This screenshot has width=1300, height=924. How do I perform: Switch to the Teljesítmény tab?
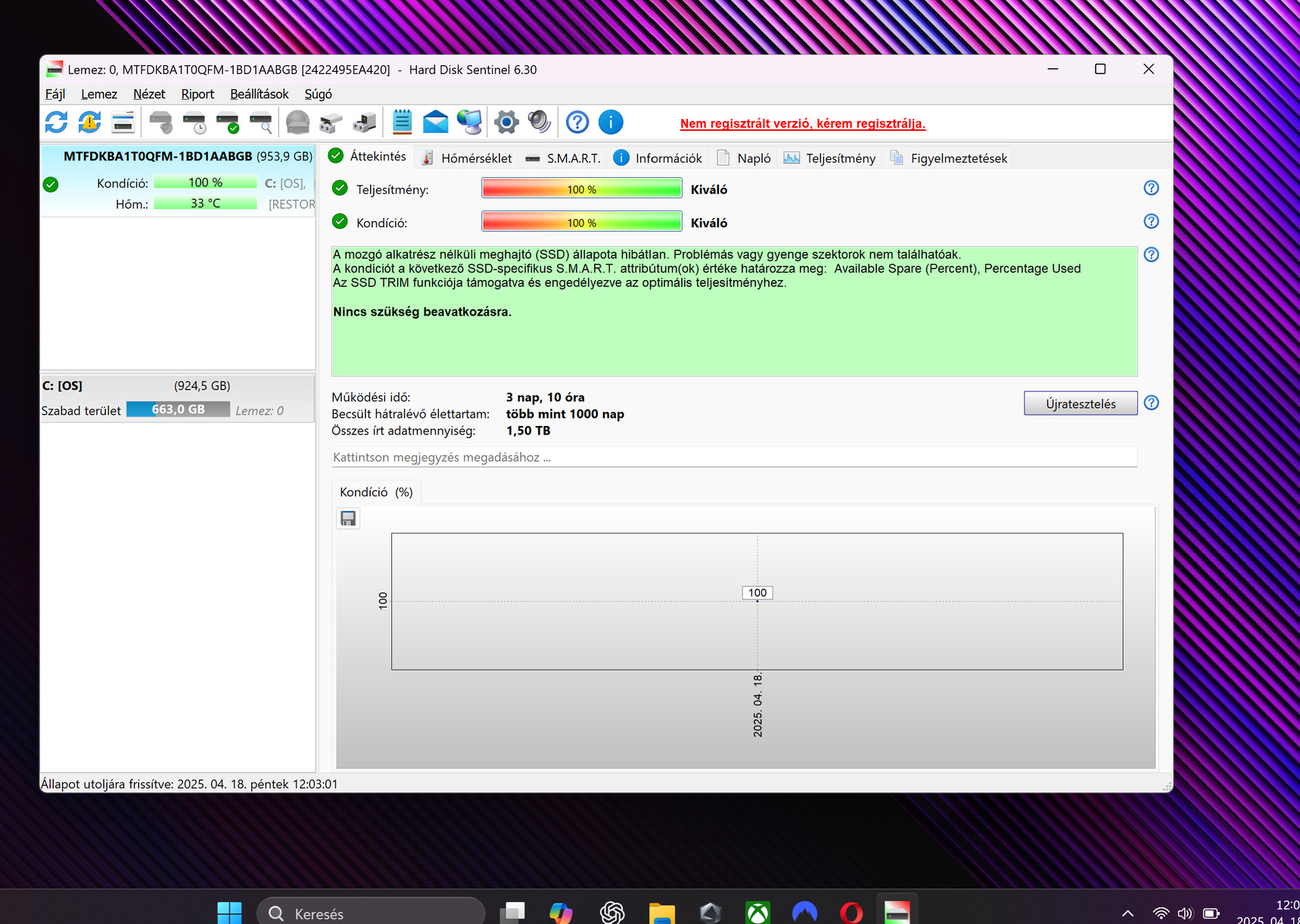[x=830, y=158]
